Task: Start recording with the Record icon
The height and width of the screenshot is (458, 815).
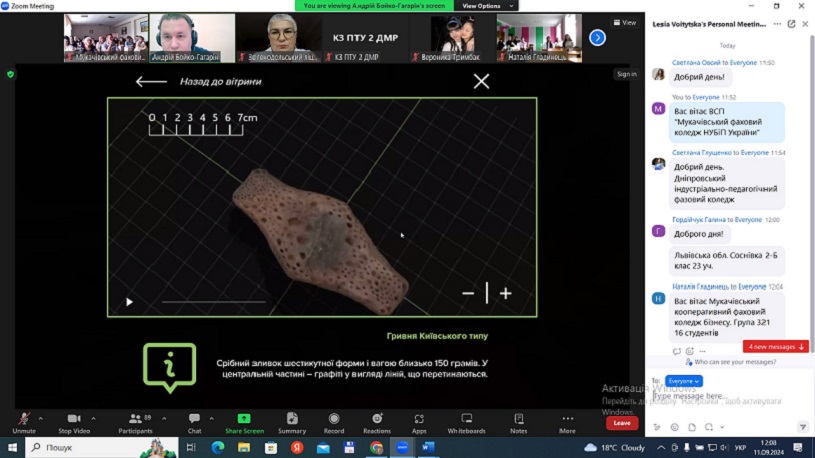Action: click(334, 423)
